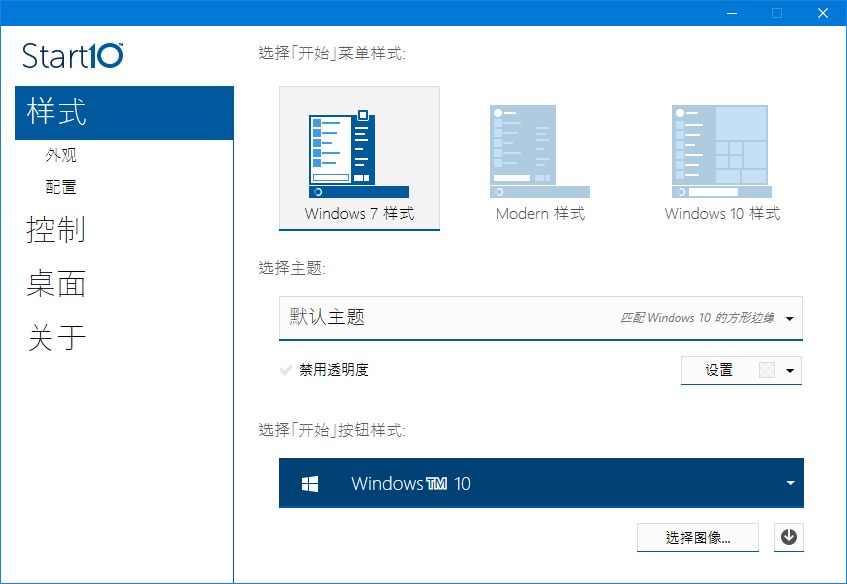Toggle the 禁用透明度 checkbox
Screen dimensions: 847x584
coord(287,370)
